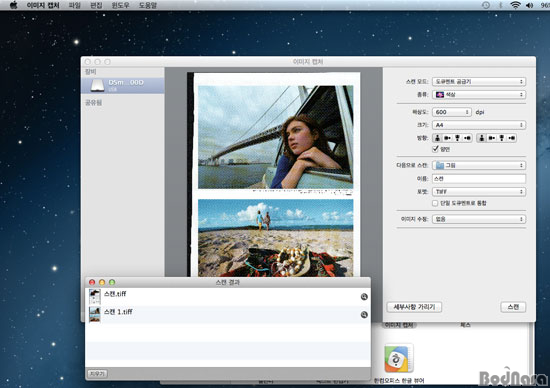Image resolution: width=550 pixels, height=388 pixels.
Task: Open the volume menu bar icon
Action: coord(530,5)
